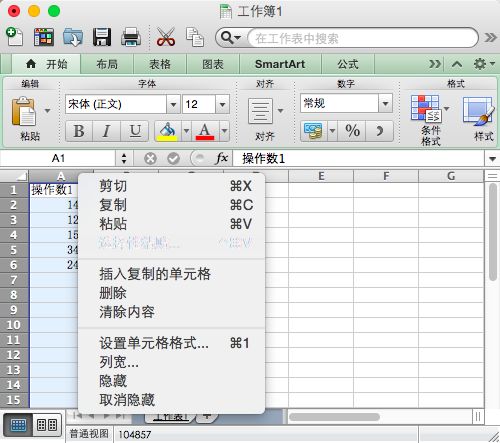The width and height of the screenshot is (500, 443).
Task: Click the vertical scrollbar thumb
Action: pos(493,232)
